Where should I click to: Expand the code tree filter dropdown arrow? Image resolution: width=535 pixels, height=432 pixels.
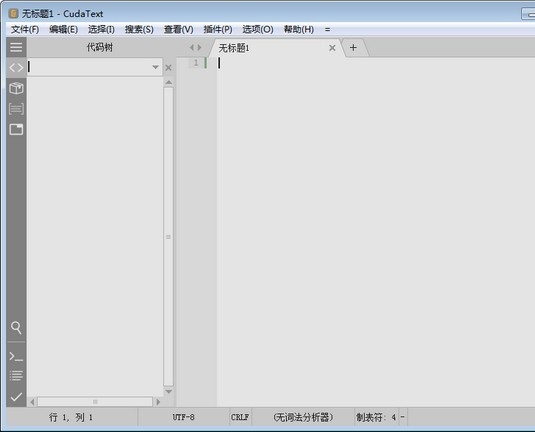(155, 67)
